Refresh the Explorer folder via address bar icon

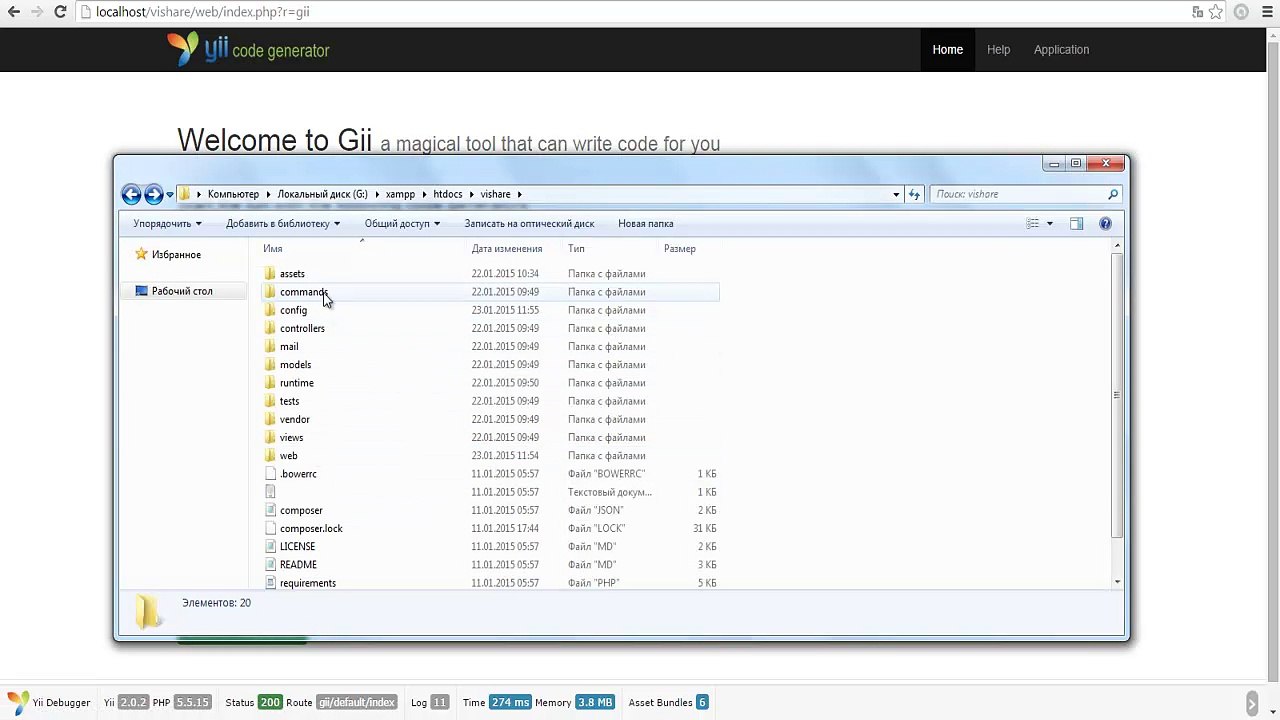click(x=914, y=194)
